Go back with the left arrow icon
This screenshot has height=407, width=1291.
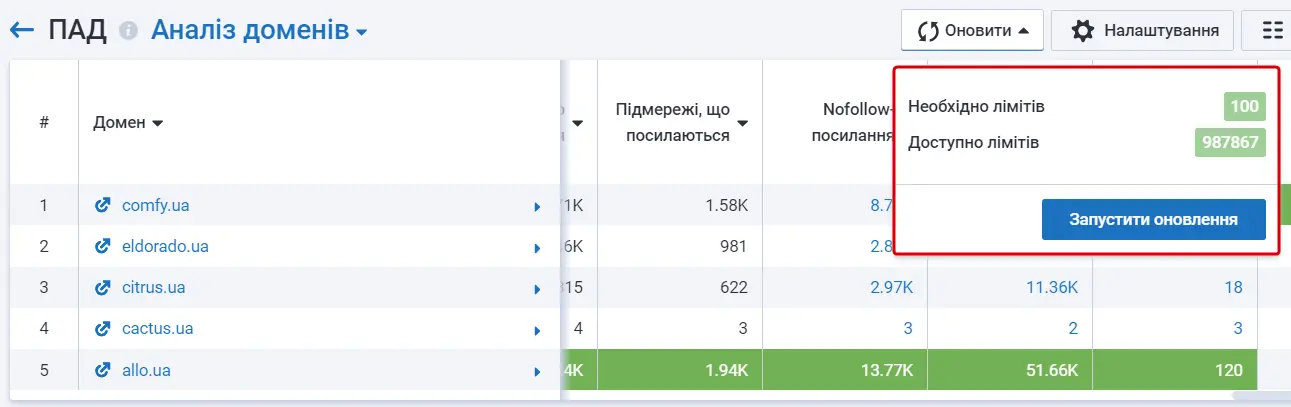[21, 30]
